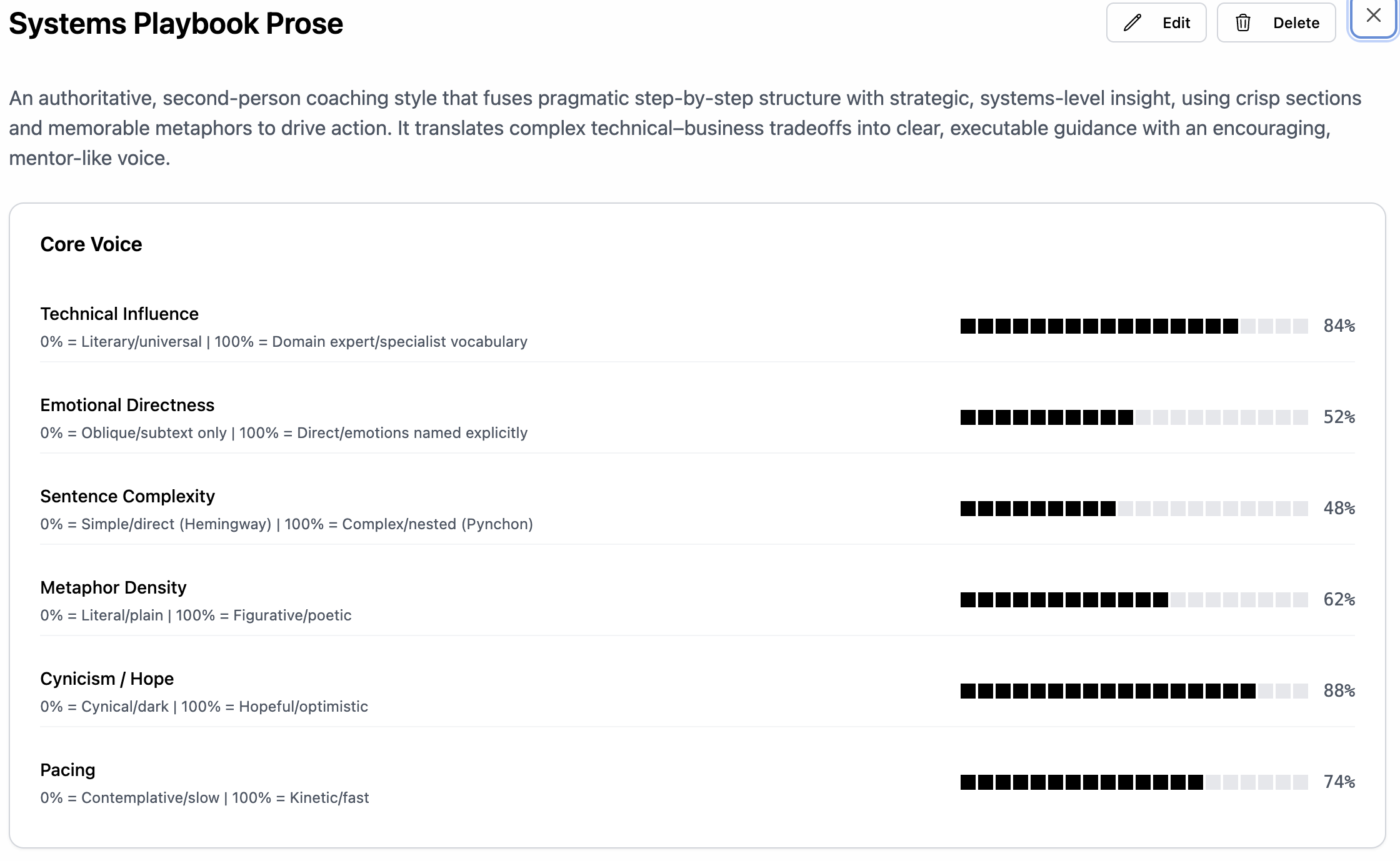
Task: Click the Cynicism / Hope meter bar
Action: click(1134, 691)
